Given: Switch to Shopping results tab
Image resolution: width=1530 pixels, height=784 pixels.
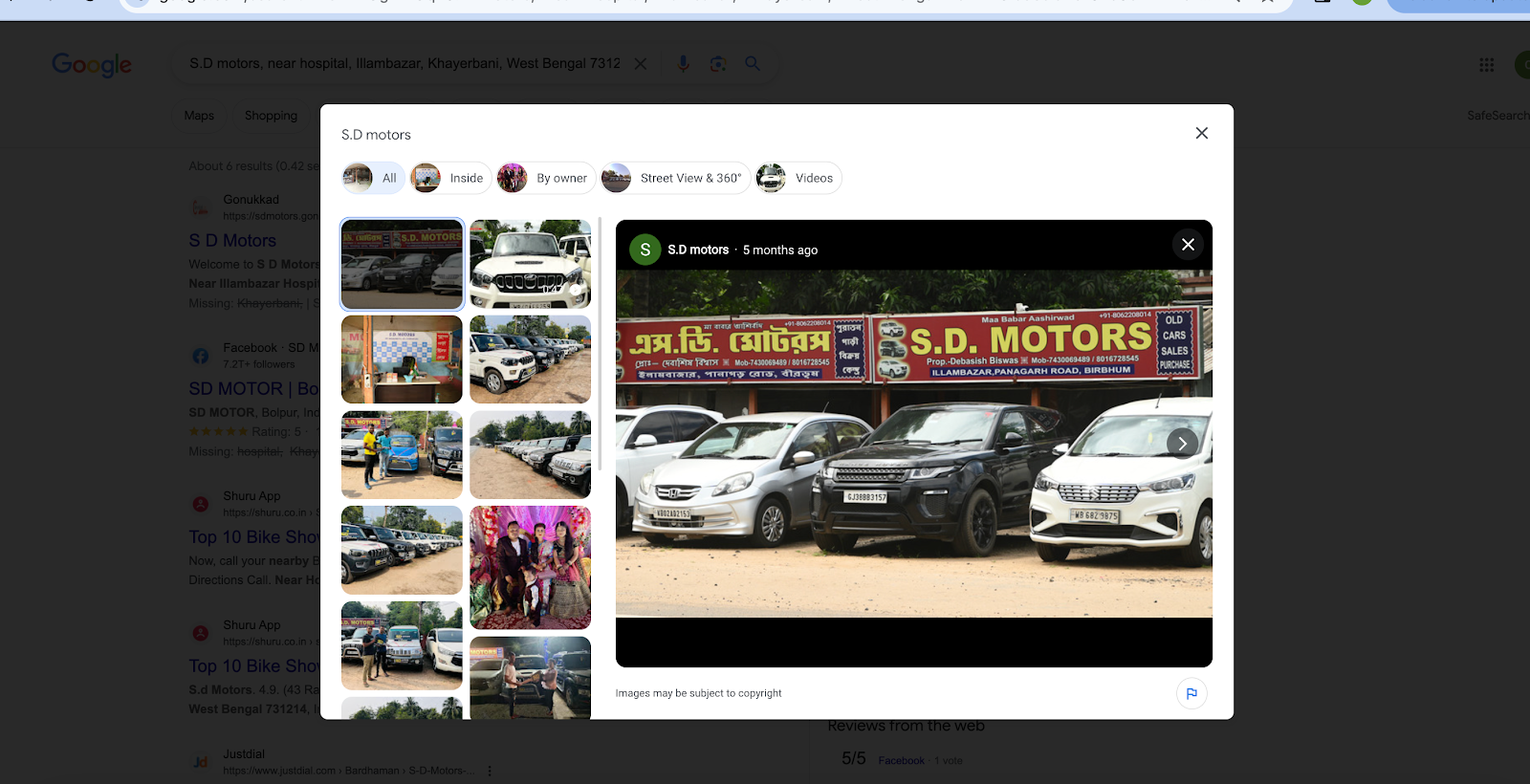Looking at the screenshot, I should (271, 116).
